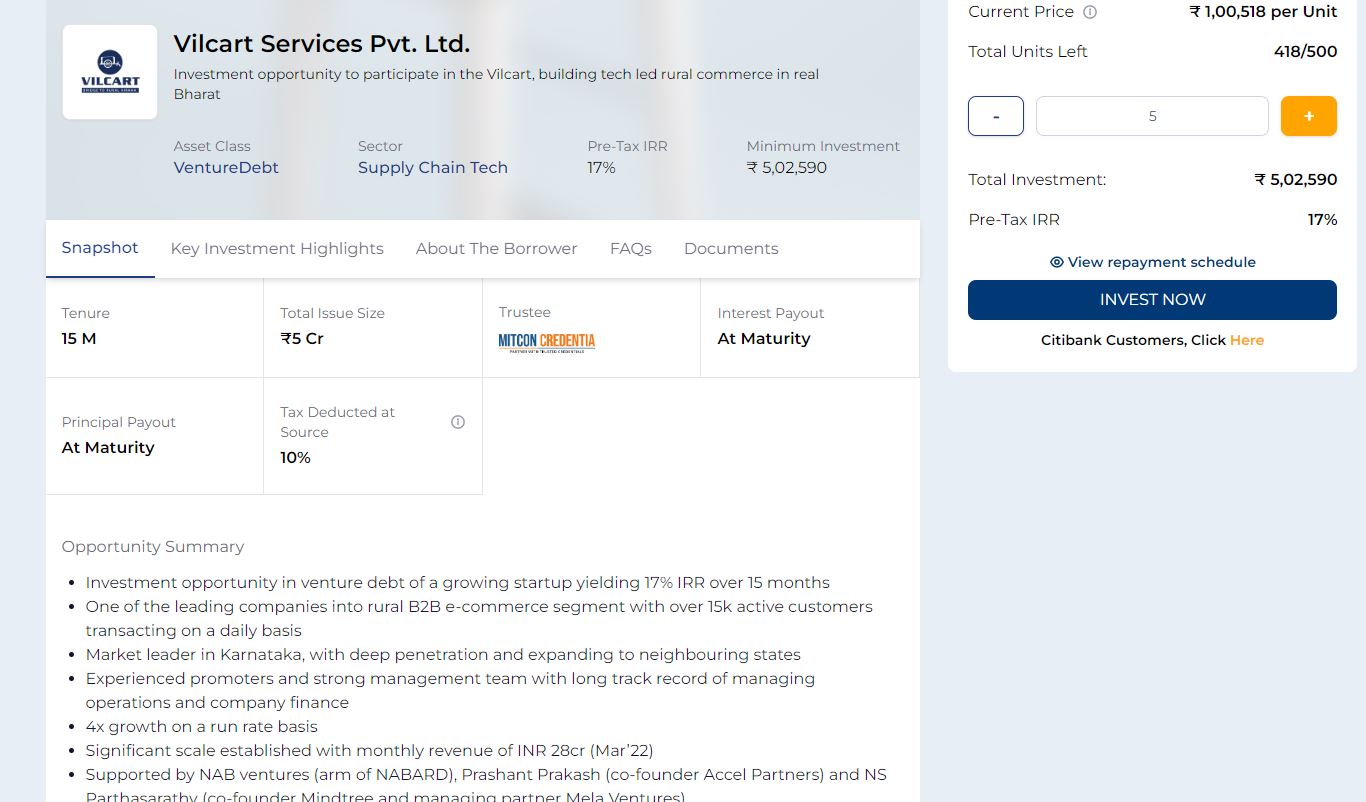This screenshot has width=1366, height=802.
Task: Go to the FAQs tab
Action: [631, 249]
